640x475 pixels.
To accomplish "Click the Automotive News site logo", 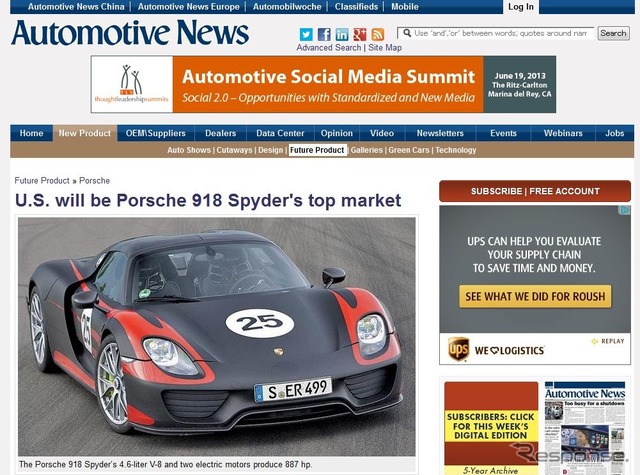I will [x=130, y=33].
